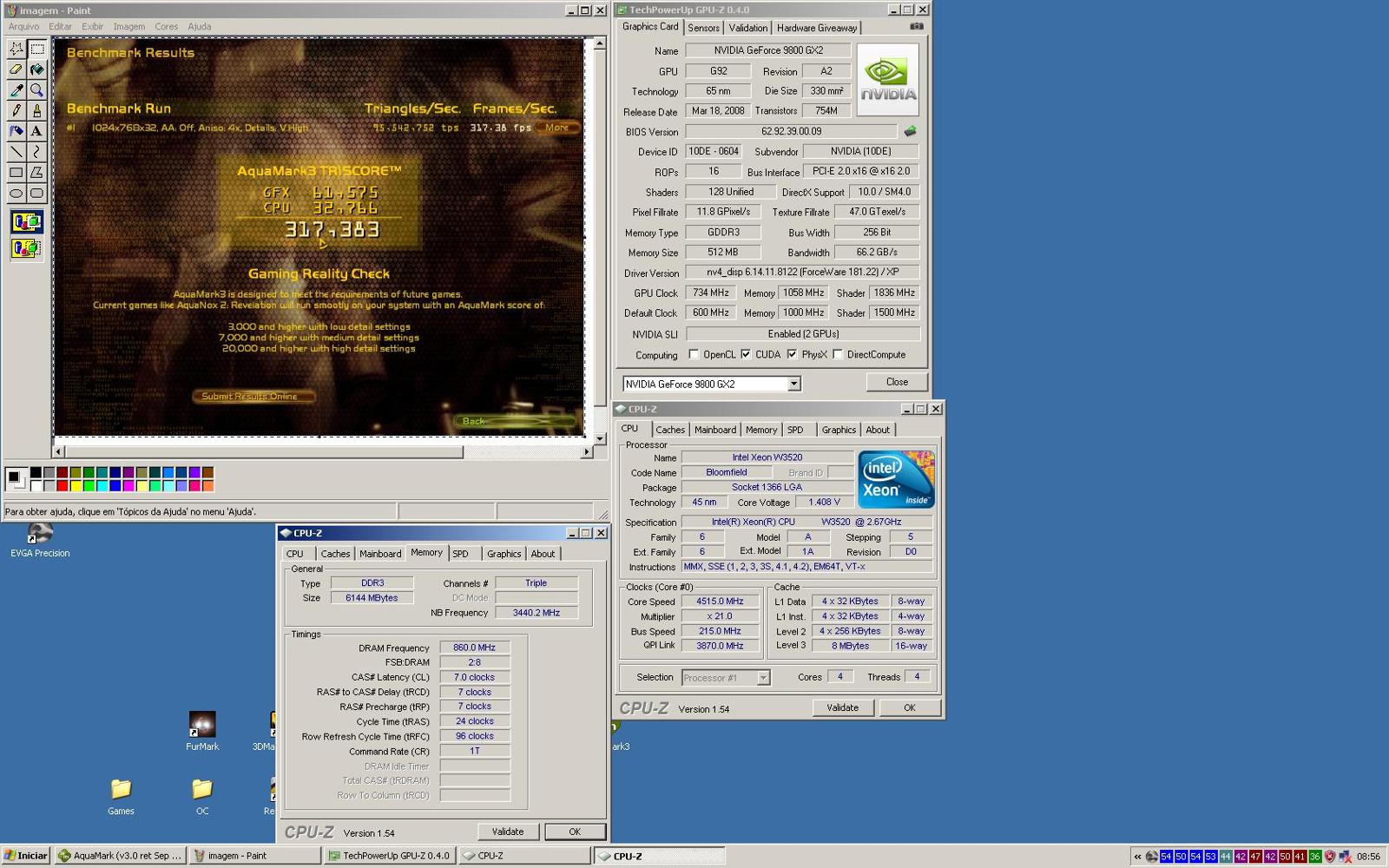This screenshot has width=1389, height=868.
Task: Open the Iniciar start menu
Action: [x=26, y=856]
